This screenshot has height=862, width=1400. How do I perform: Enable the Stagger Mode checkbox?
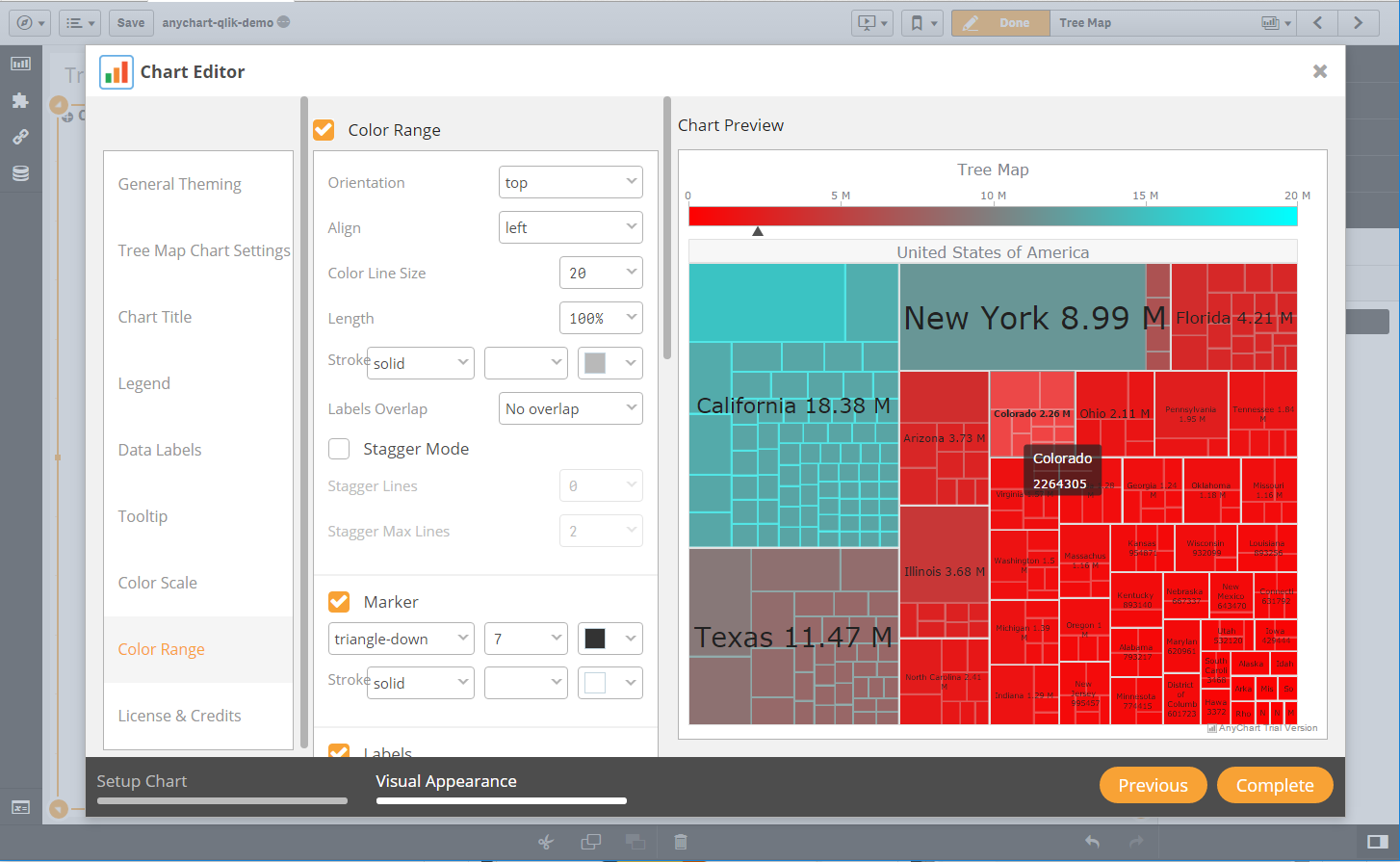coord(339,449)
